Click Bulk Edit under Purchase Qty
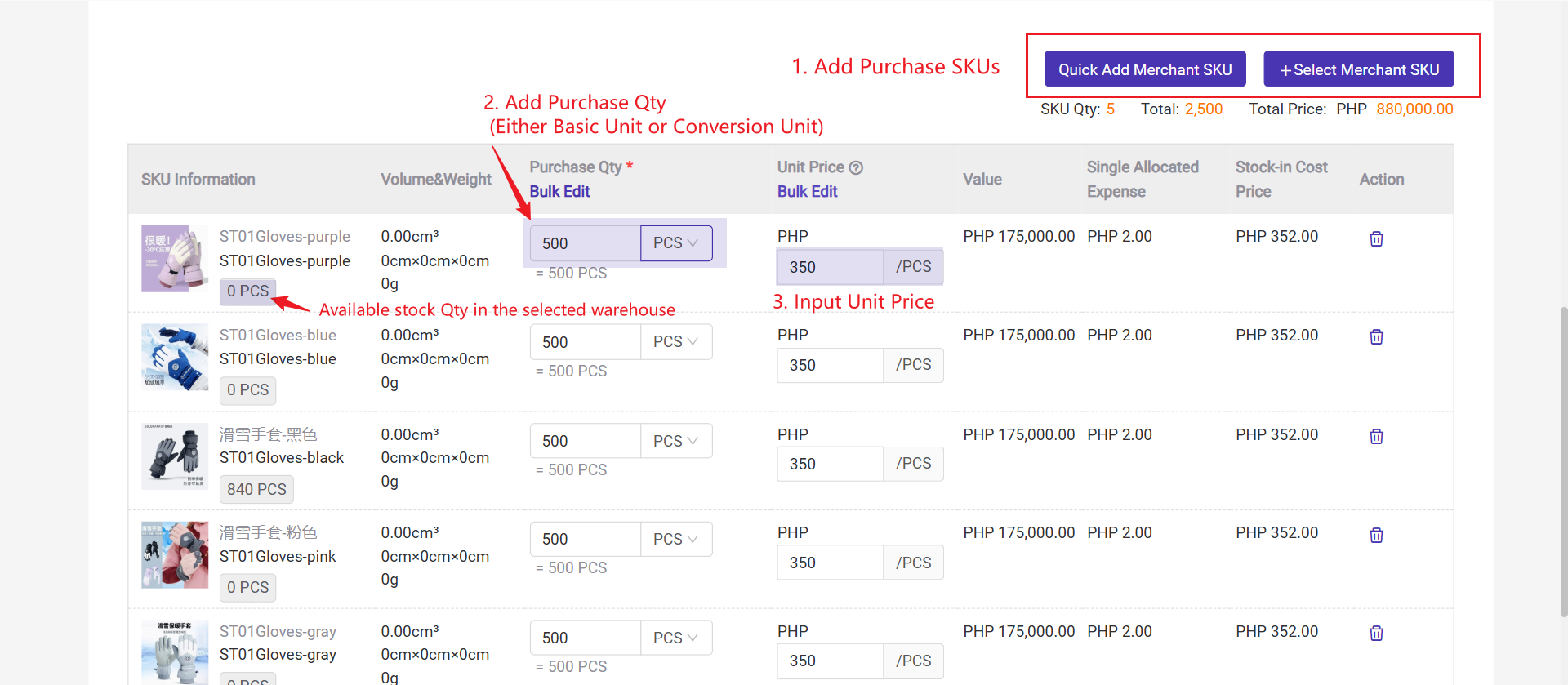1568x685 pixels. 559,191
